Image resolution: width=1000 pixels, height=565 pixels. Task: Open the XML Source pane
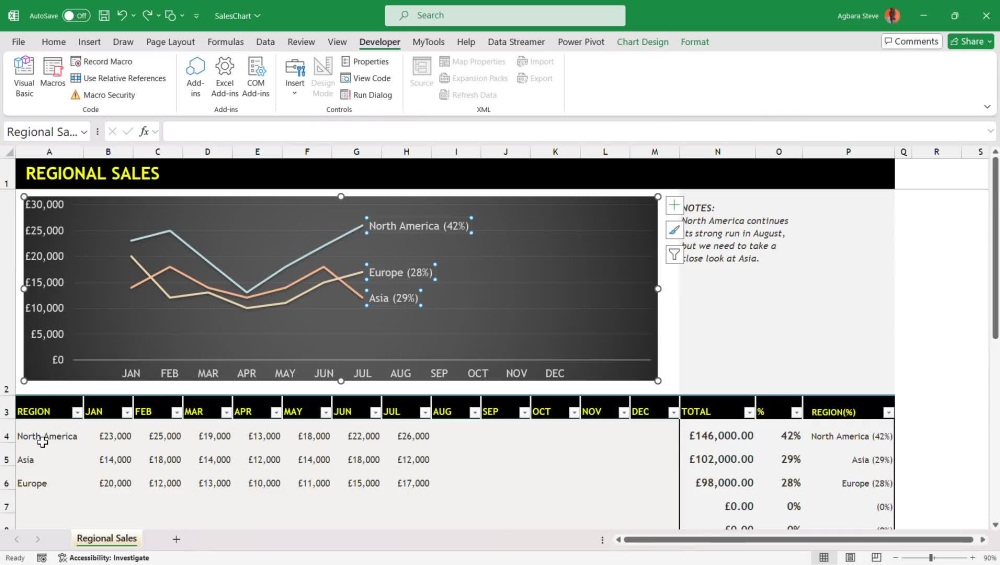point(422,71)
